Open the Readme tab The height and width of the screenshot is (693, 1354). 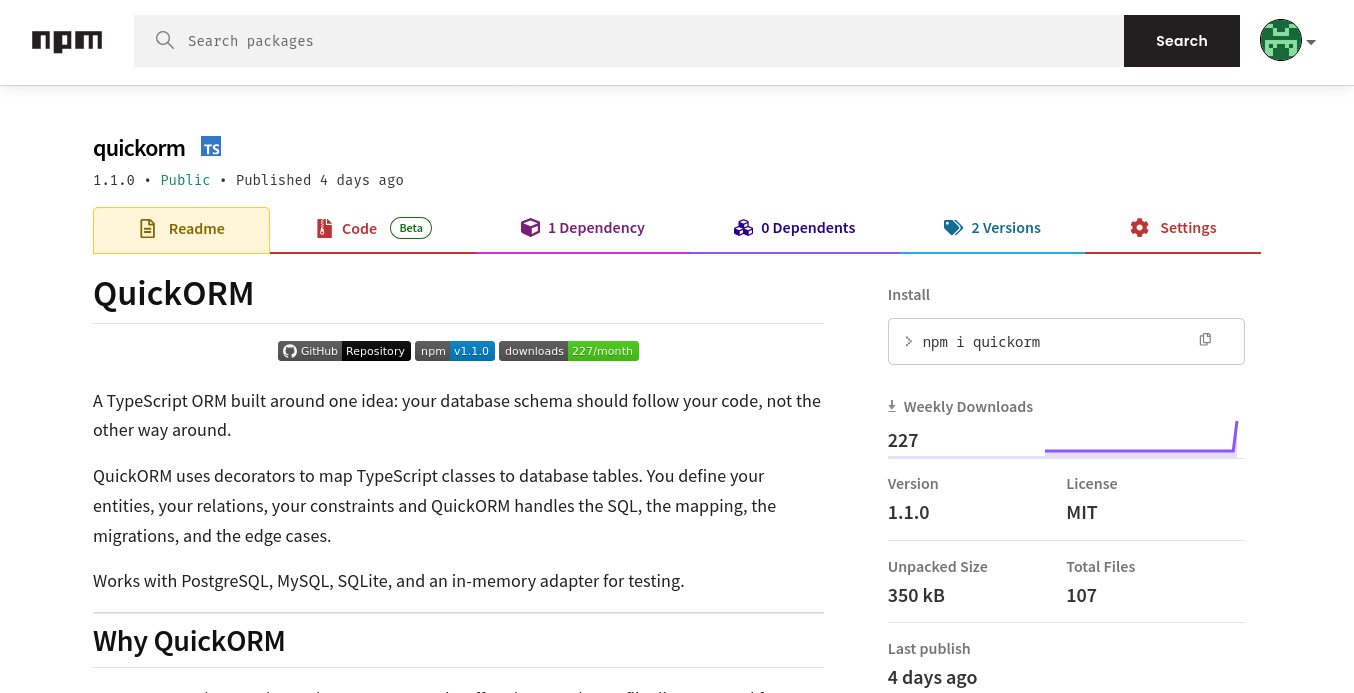[x=181, y=229]
